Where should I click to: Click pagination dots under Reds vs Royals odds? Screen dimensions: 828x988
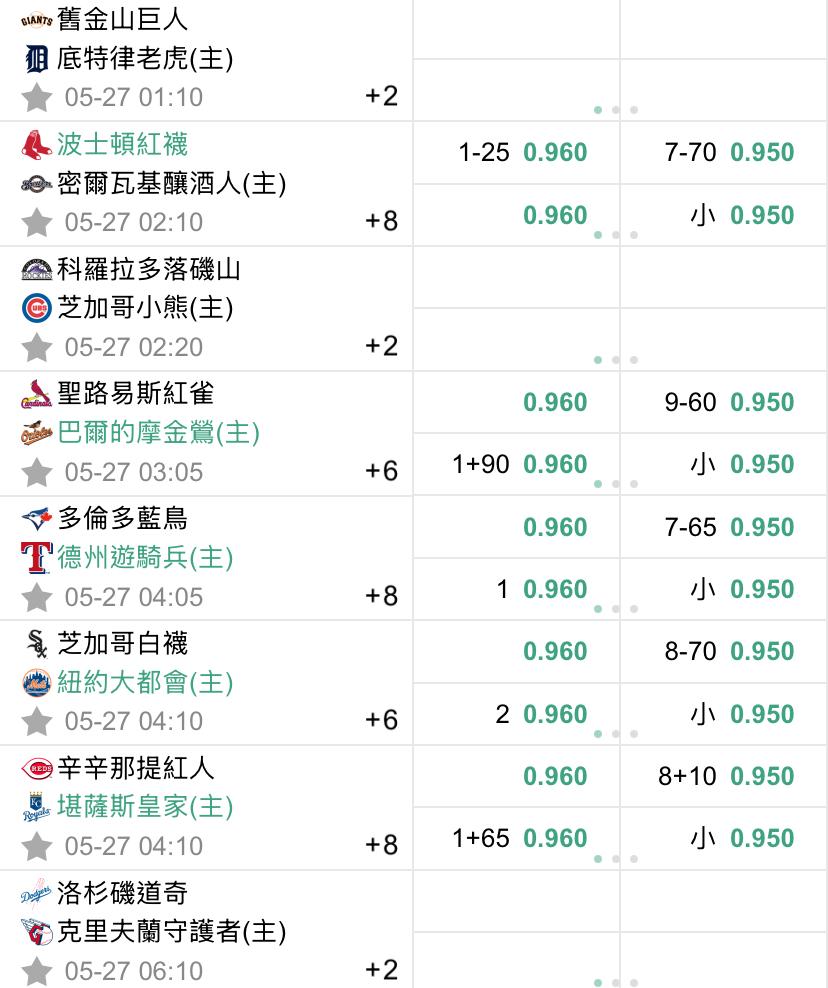pyautogui.click(x=616, y=859)
